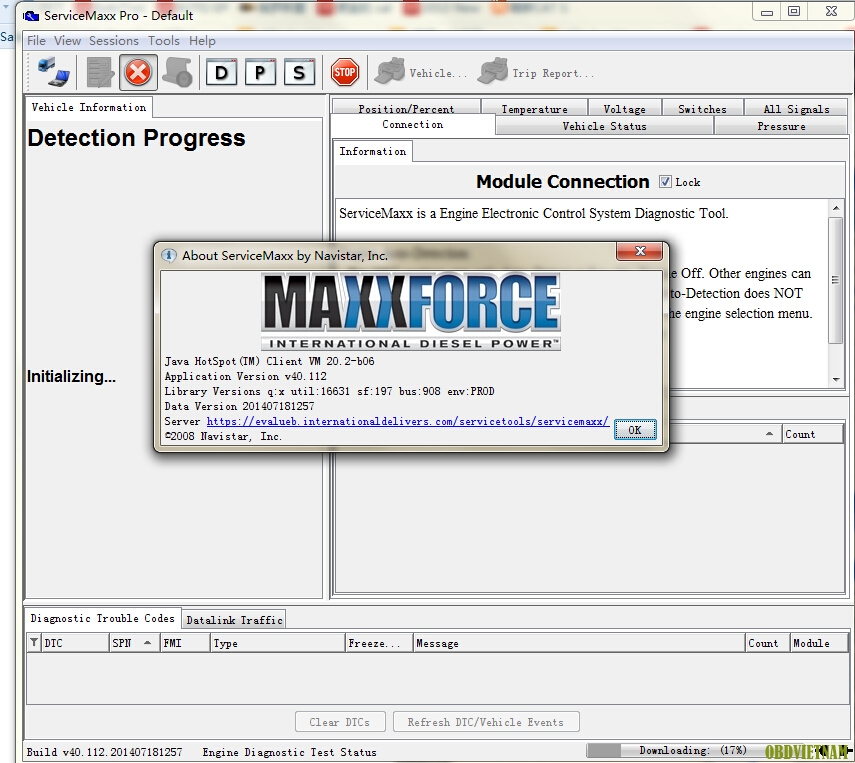Click OK in the About dialog
This screenshot has width=855, height=763.
pos(635,430)
